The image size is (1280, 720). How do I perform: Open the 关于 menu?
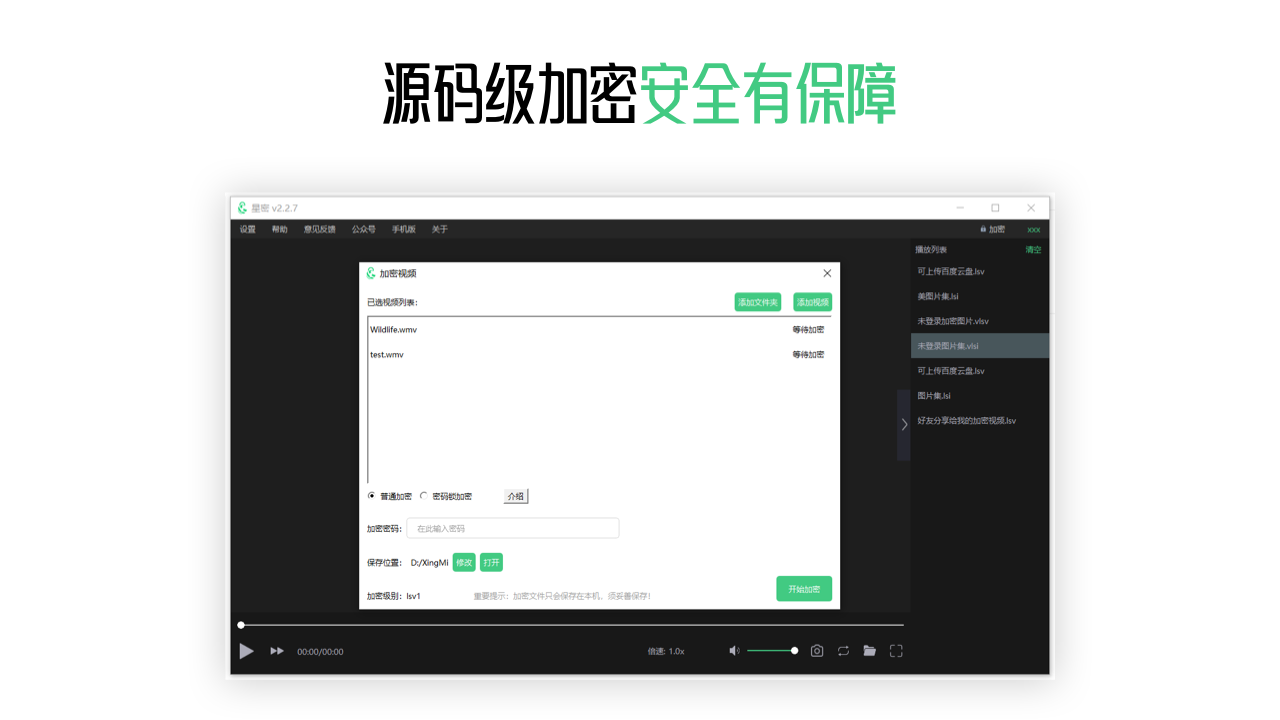point(440,229)
